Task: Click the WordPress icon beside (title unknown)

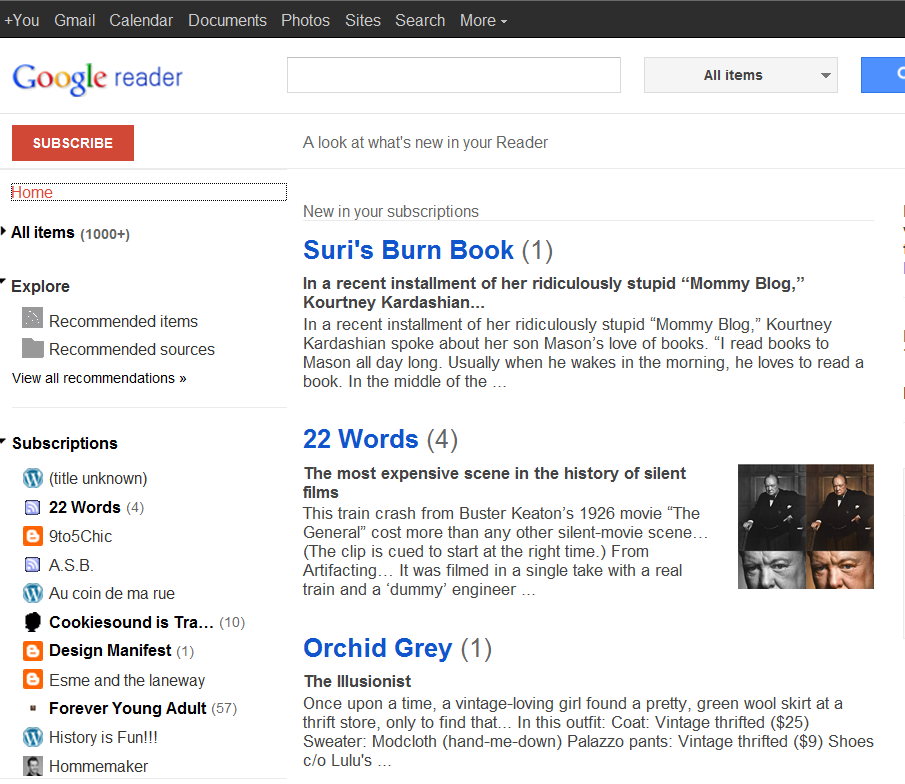Action: click(x=33, y=478)
